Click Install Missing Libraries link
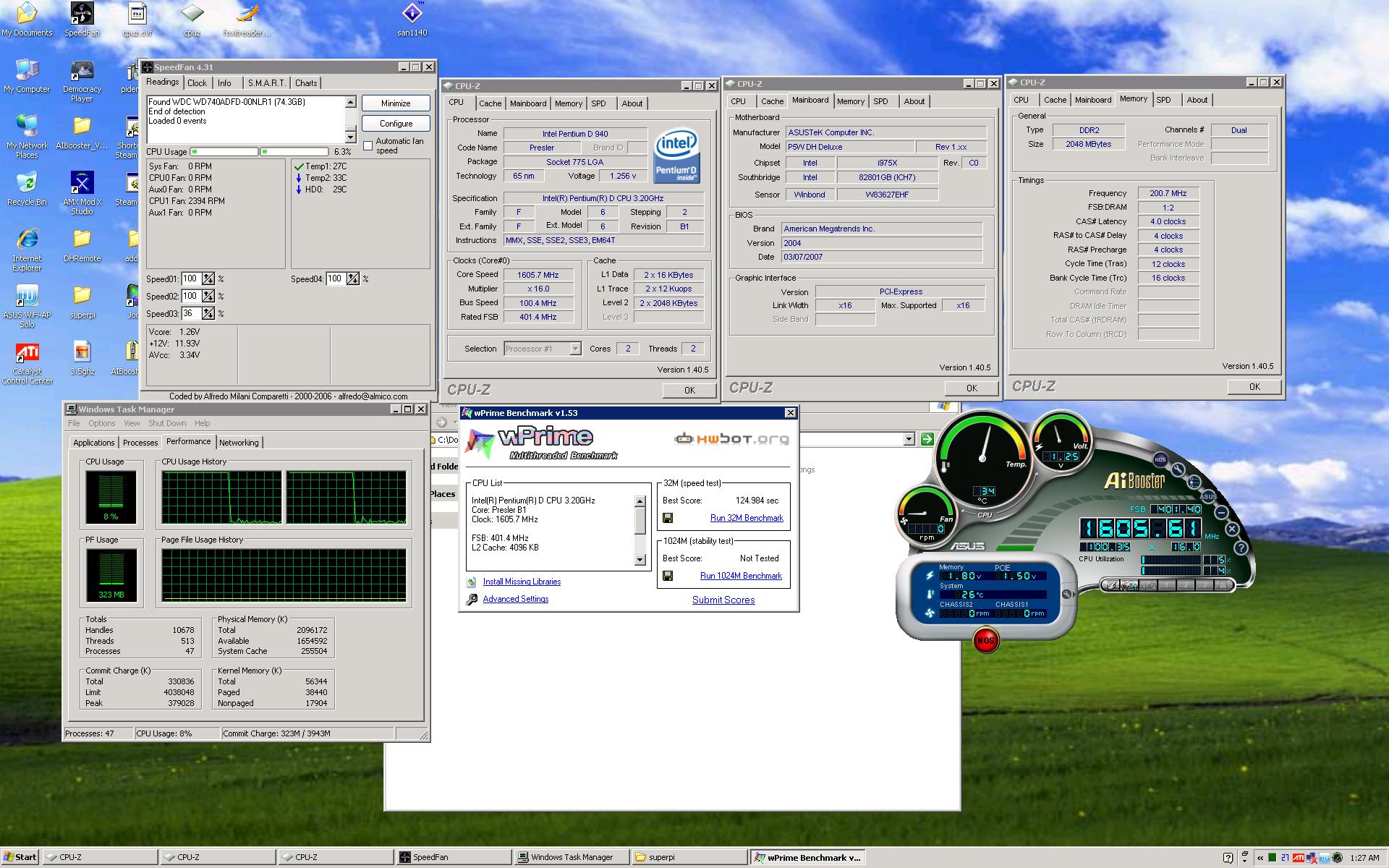The width and height of the screenshot is (1389, 868). 522,582
